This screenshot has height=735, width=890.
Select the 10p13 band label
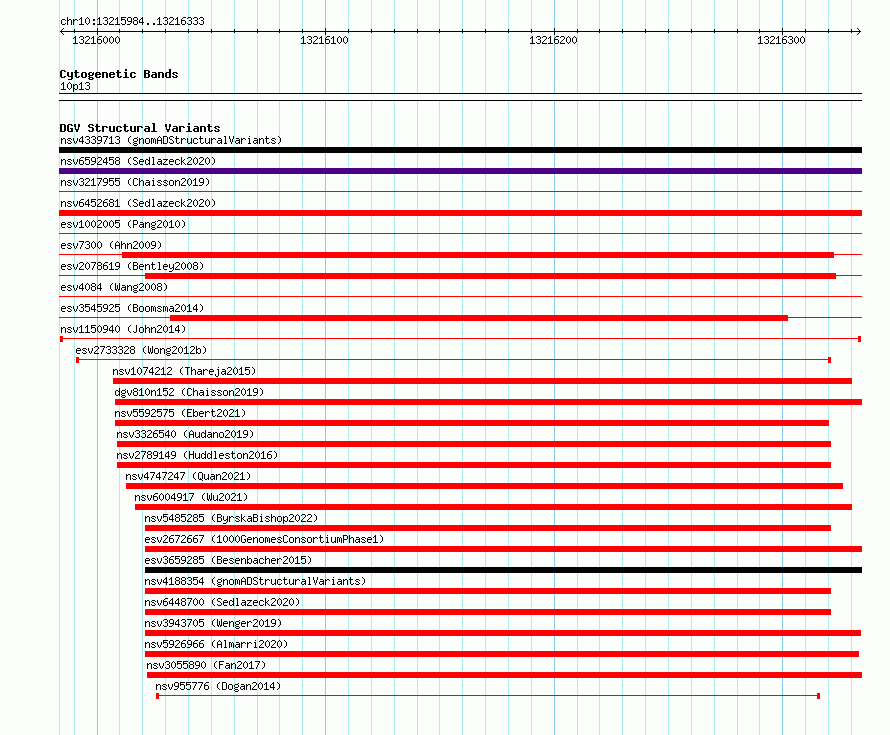tap(75, 86)
